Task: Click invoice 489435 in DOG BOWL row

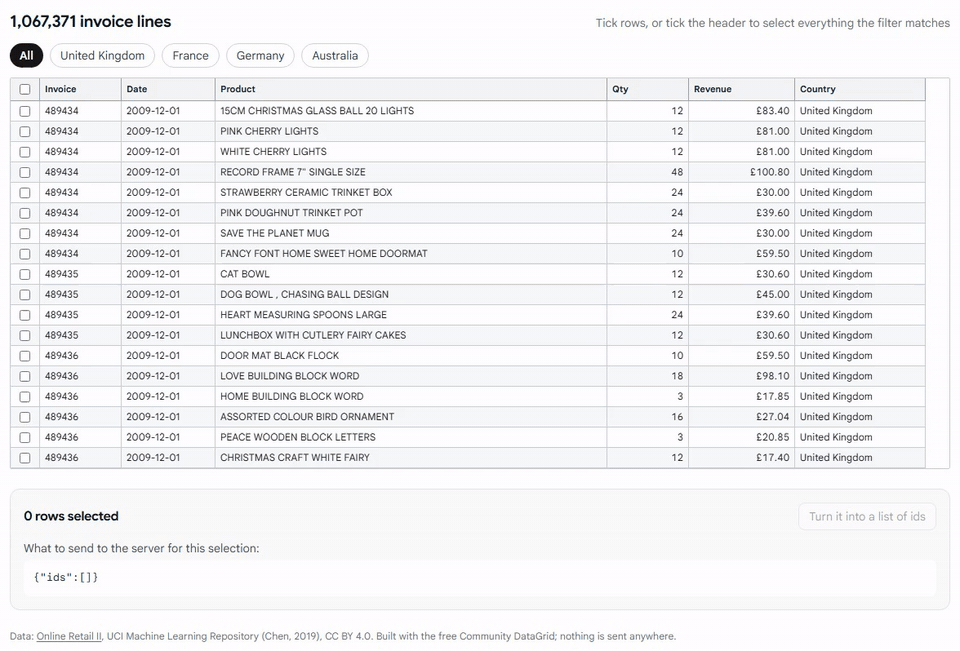Action: tap(80, 295)
